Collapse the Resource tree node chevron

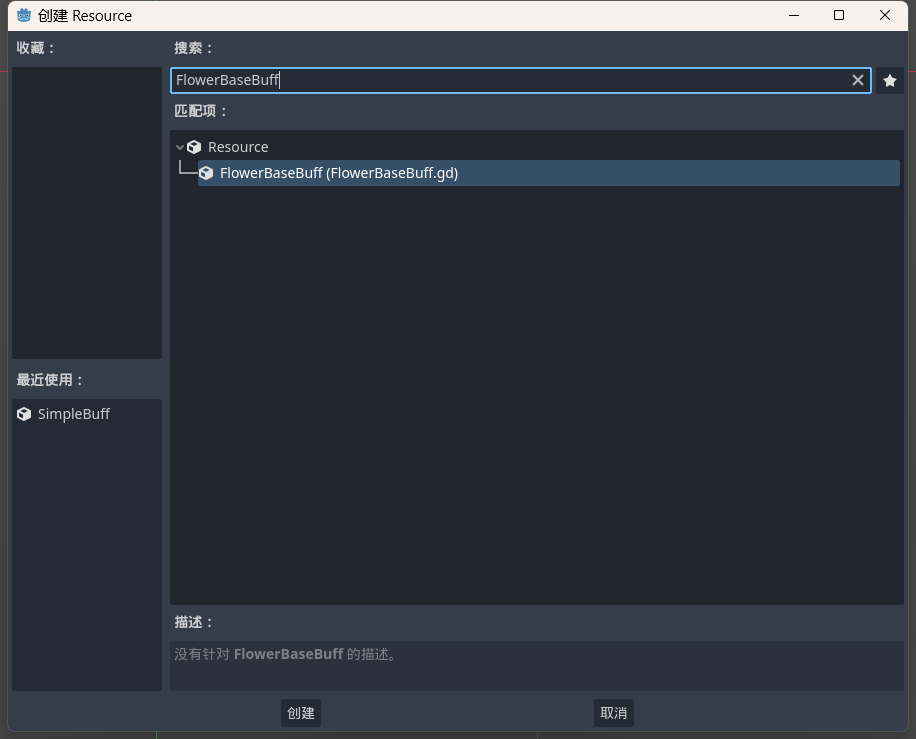click(x=180, y=147)
